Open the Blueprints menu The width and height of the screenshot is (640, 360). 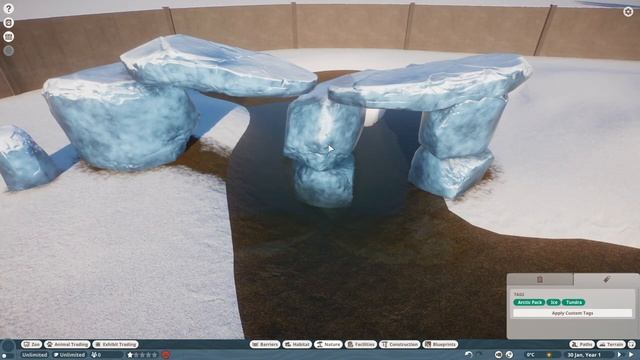440,344
